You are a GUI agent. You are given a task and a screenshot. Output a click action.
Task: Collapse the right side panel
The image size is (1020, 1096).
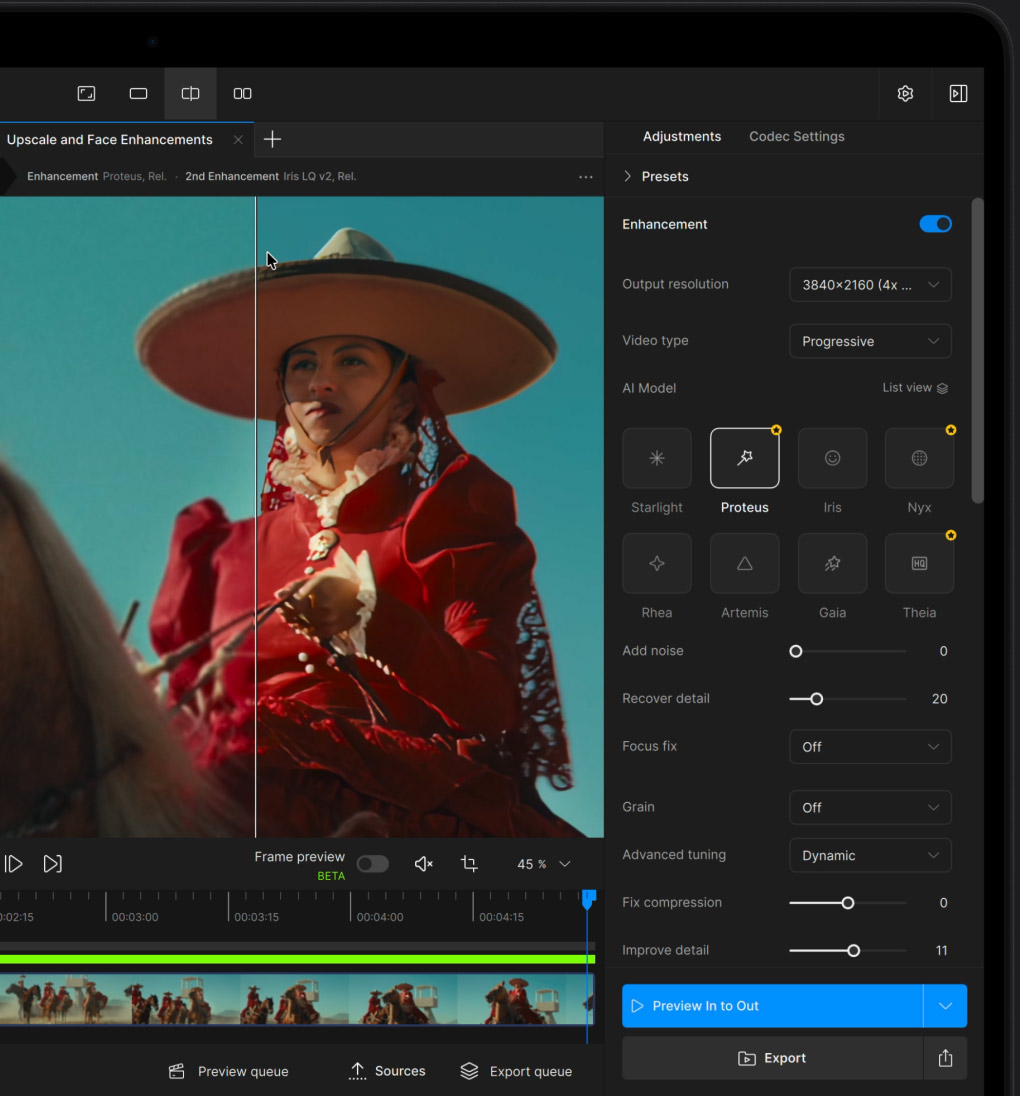pyautogui.click(x=957, y=93)
